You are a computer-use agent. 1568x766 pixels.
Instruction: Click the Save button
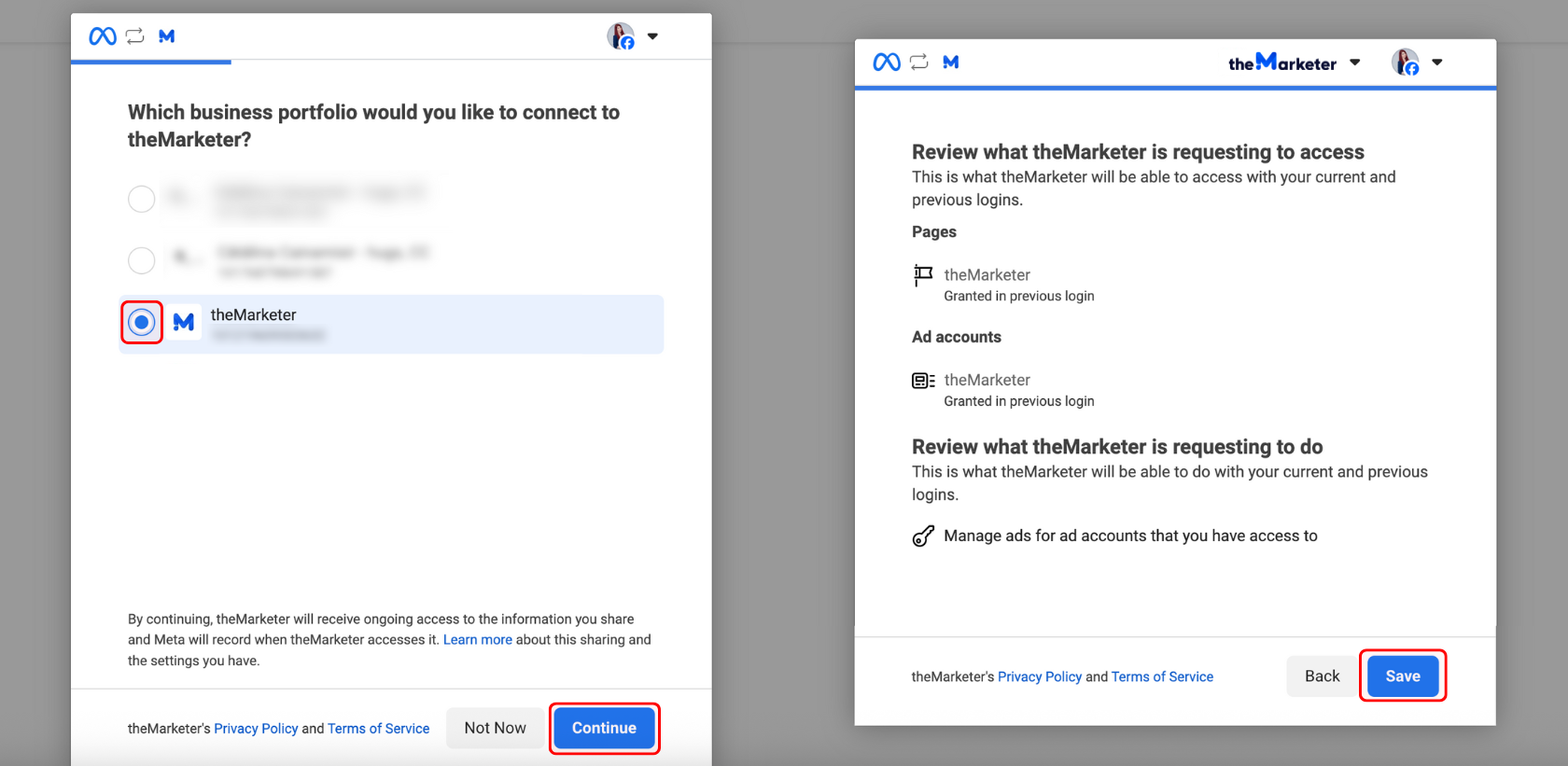coord(1403,676)
